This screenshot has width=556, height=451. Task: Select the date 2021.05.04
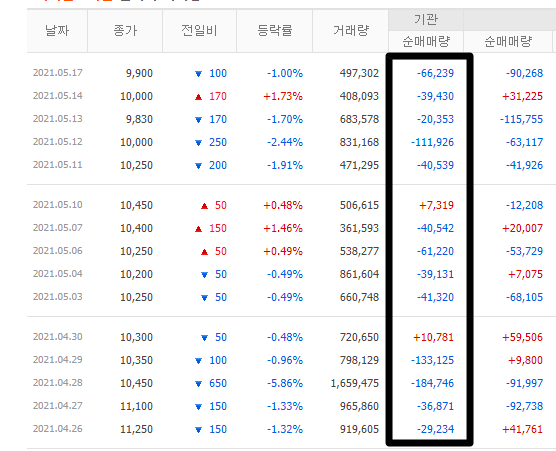[x=58, y=274]
